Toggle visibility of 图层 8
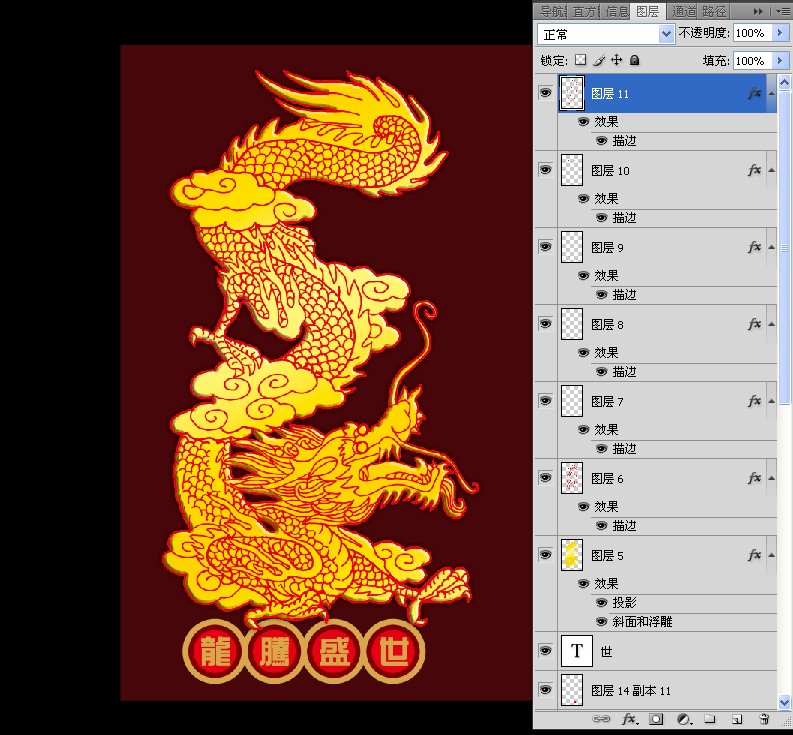The width and height of the screenshot is (793, 735). (545, 323)
